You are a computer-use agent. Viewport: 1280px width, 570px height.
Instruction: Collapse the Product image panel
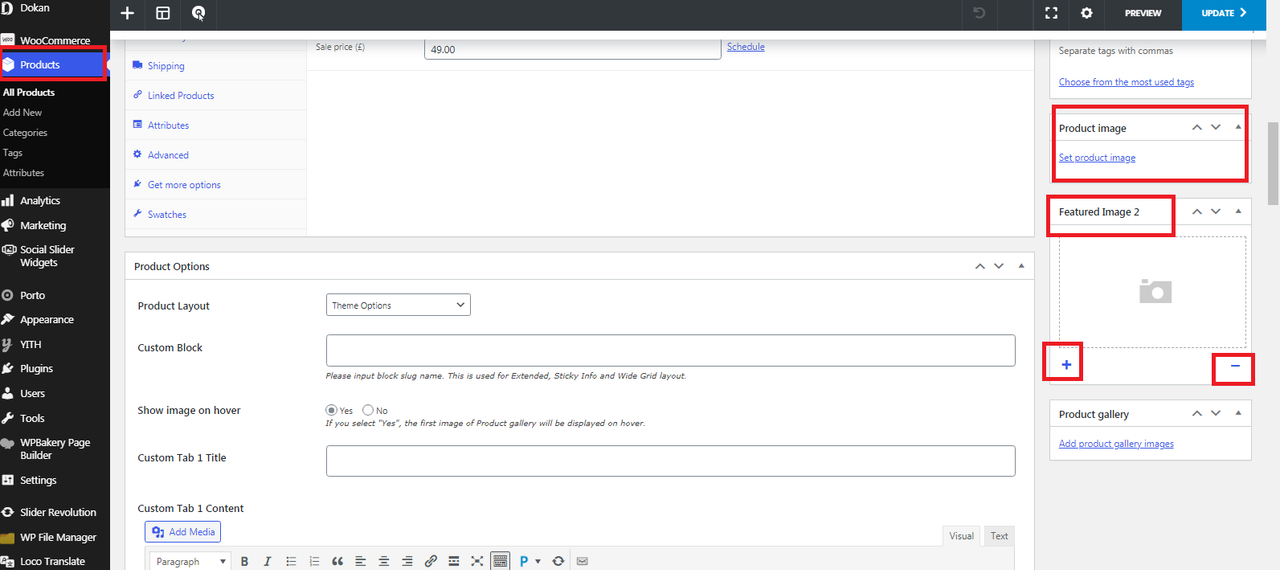1238,127
